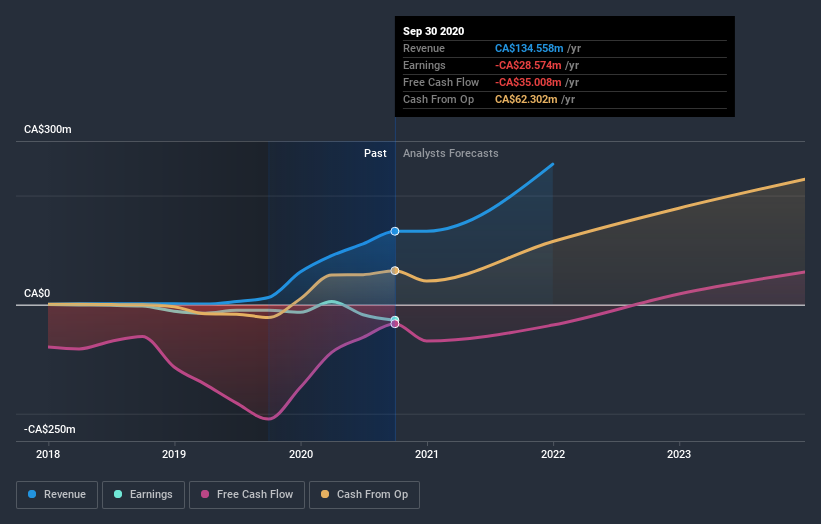Click the 'Cash From Op' tooltip row label

(438, 99)
